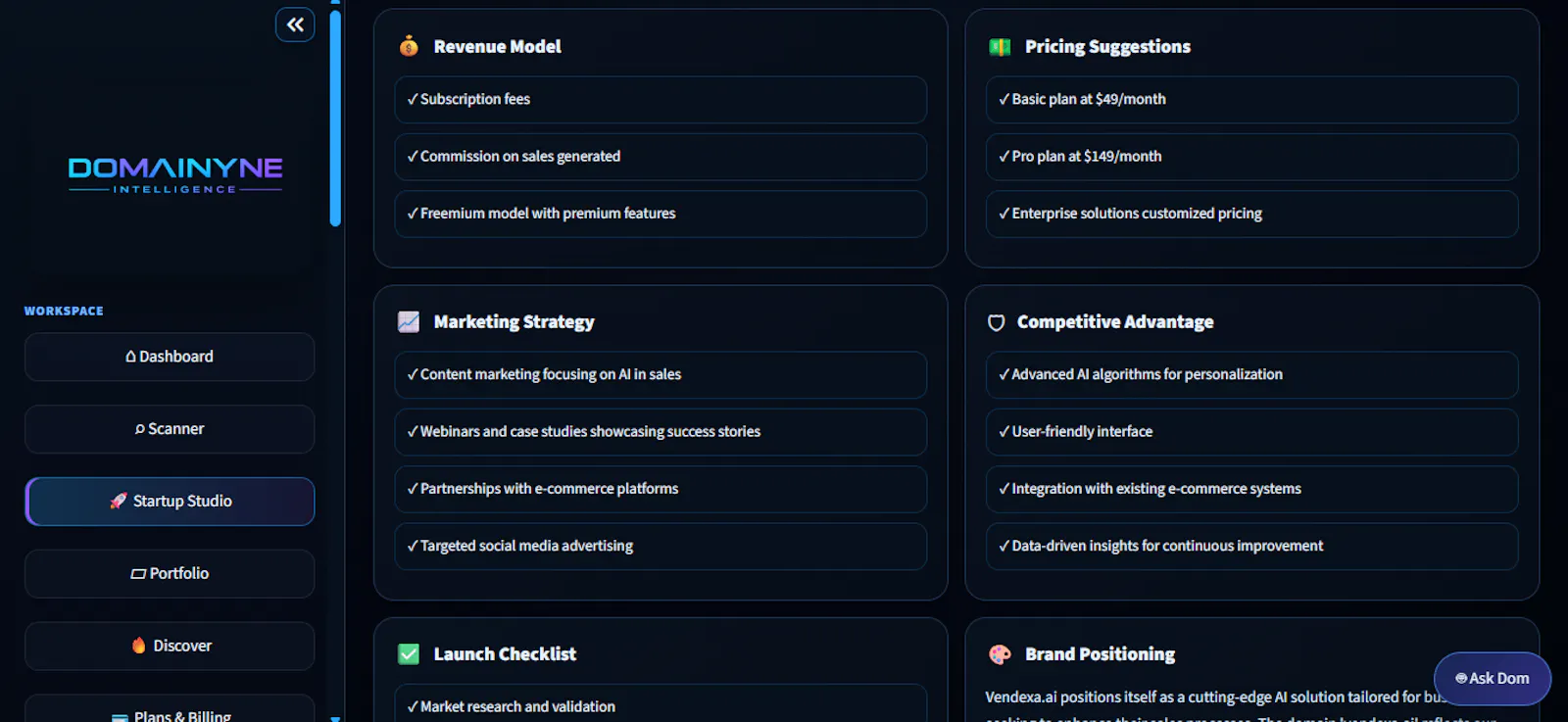Click Integration with existing e-commerce systems
This screenshot has width=1568, height=722.
pyautogui.click(x=1251, y=489)
